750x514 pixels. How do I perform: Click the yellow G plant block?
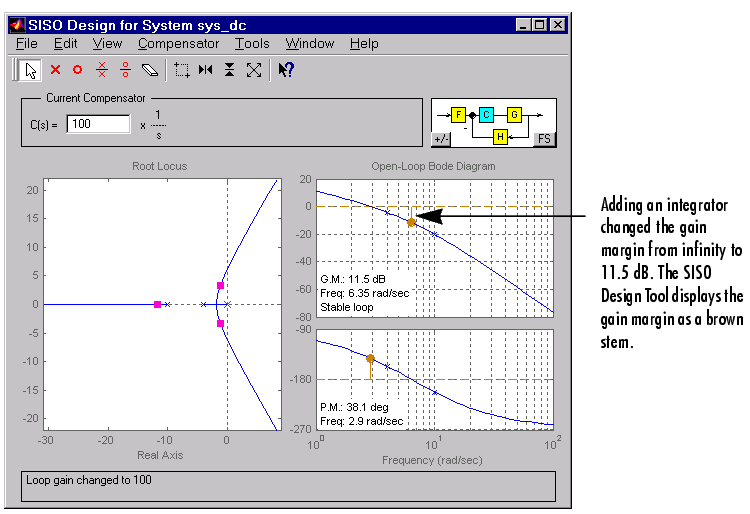(514, 115)
